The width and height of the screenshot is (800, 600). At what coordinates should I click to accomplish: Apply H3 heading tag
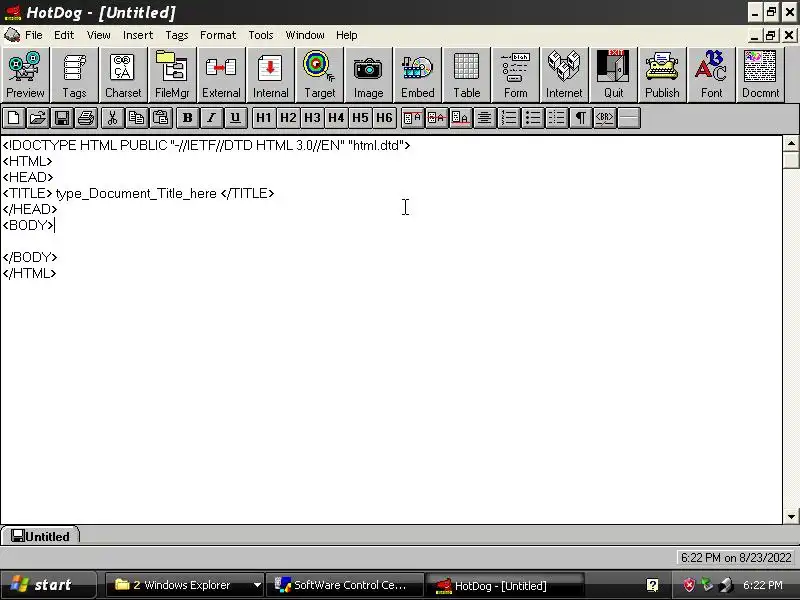coord(312,118)
